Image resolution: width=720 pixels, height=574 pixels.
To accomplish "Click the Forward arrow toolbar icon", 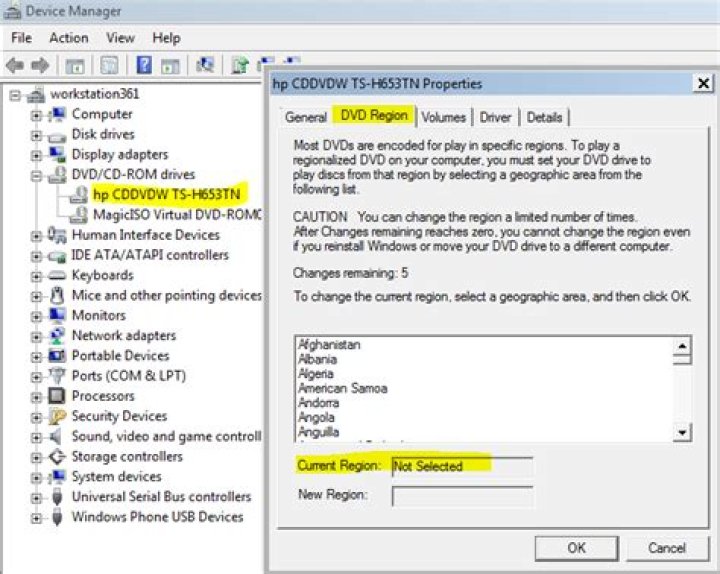I will click(x=40, y=66).
